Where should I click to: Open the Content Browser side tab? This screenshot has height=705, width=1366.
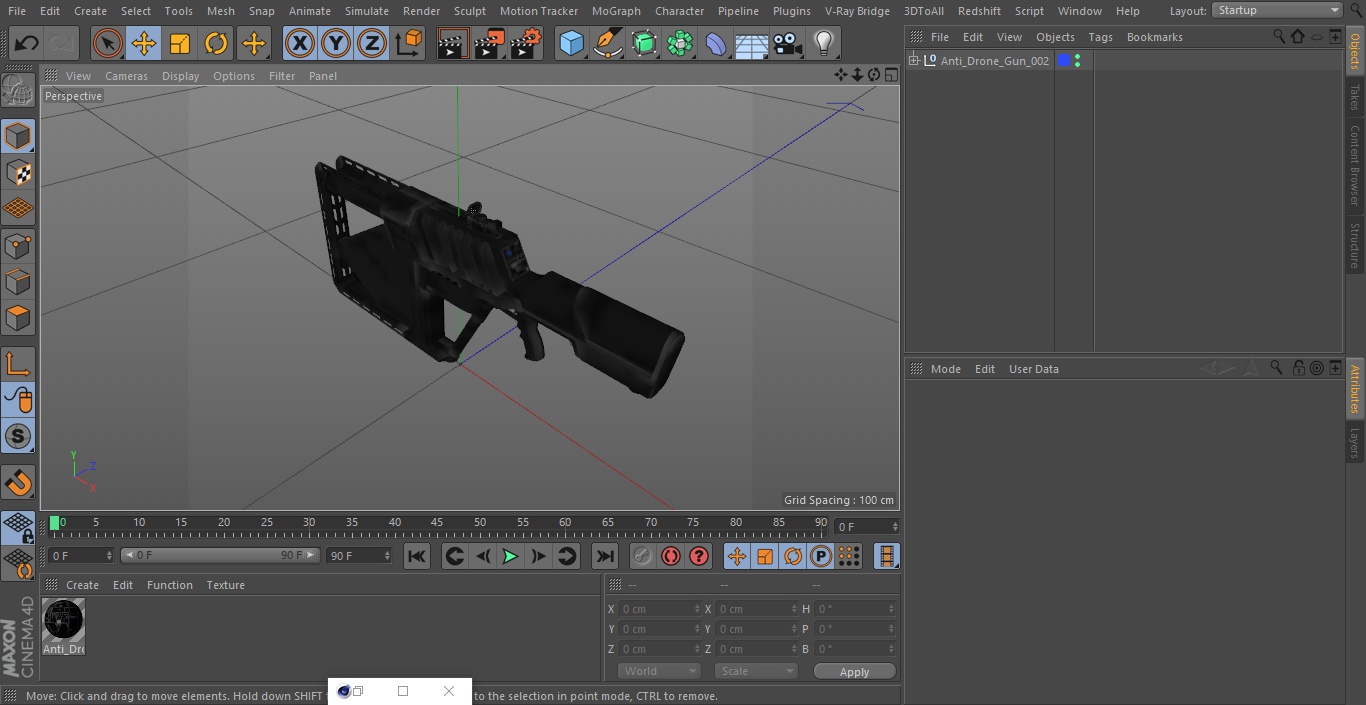pos(1355,164)
